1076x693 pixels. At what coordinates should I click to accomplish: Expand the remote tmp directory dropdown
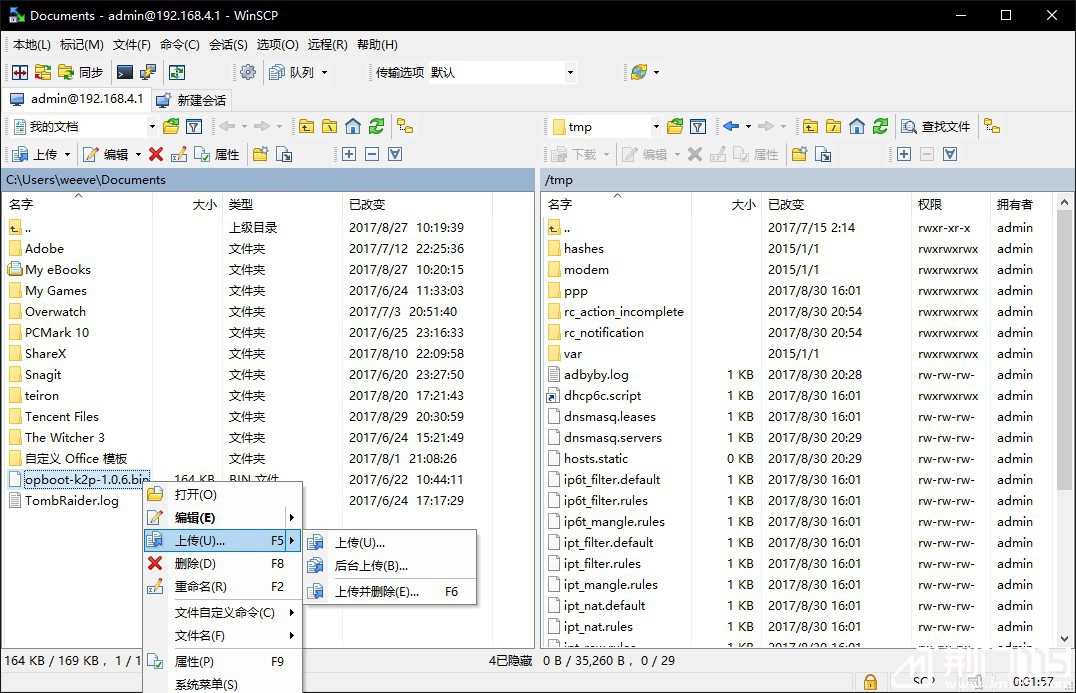tap(655, 127)
